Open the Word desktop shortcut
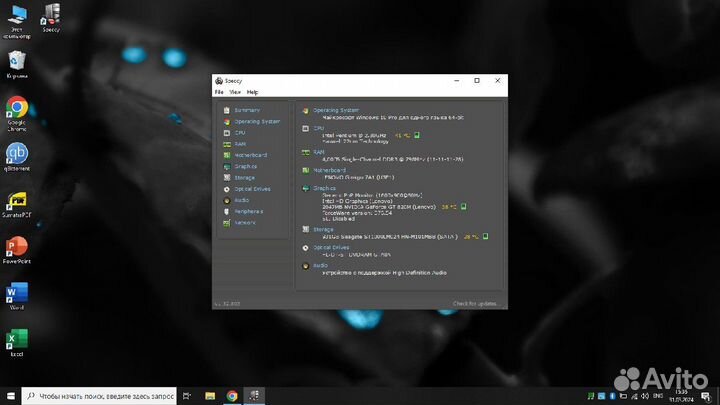720x405 pixels. pyautogui.click(x=17, y=297)
